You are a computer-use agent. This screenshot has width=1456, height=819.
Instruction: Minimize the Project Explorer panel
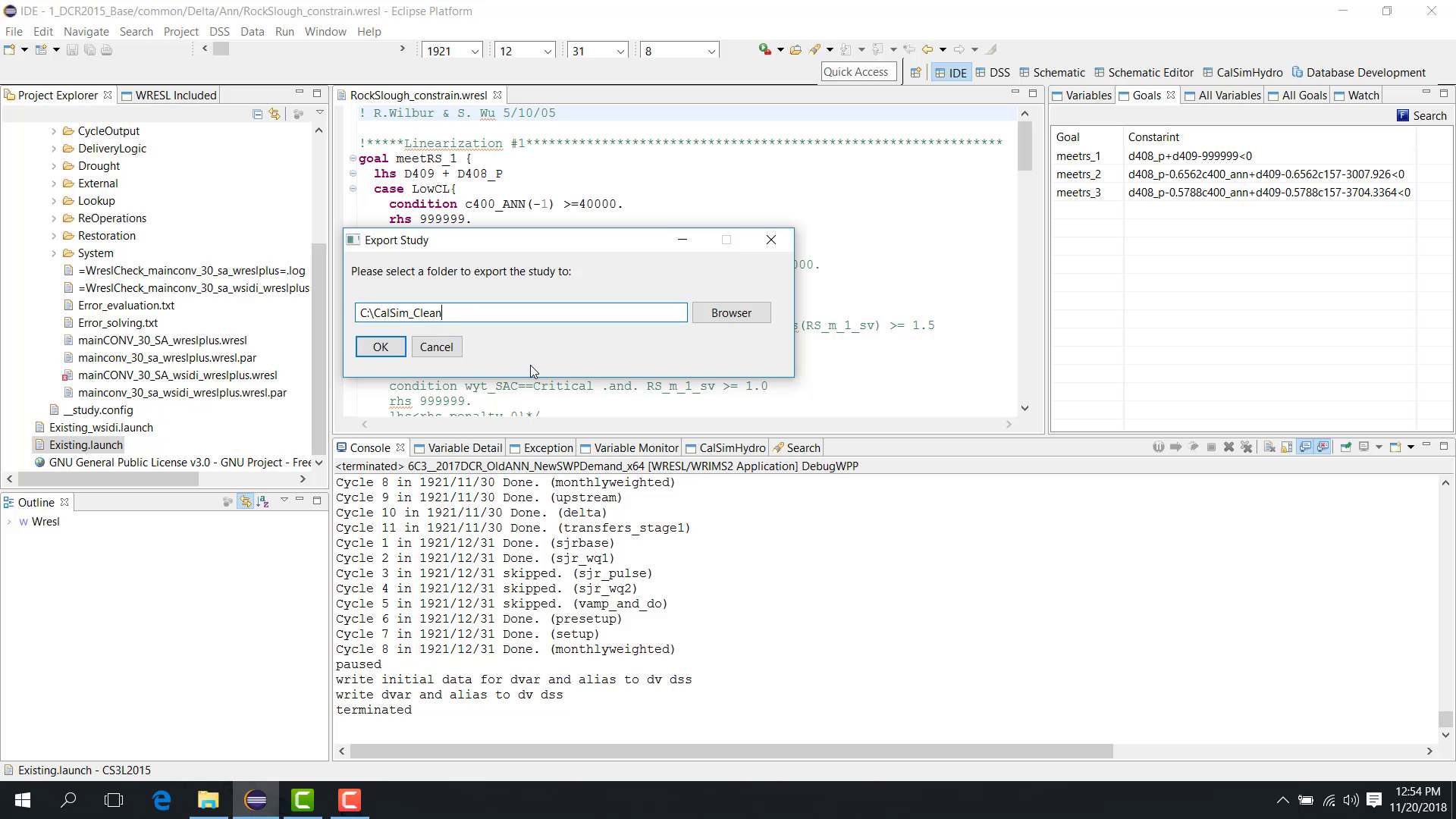point(300,93)
